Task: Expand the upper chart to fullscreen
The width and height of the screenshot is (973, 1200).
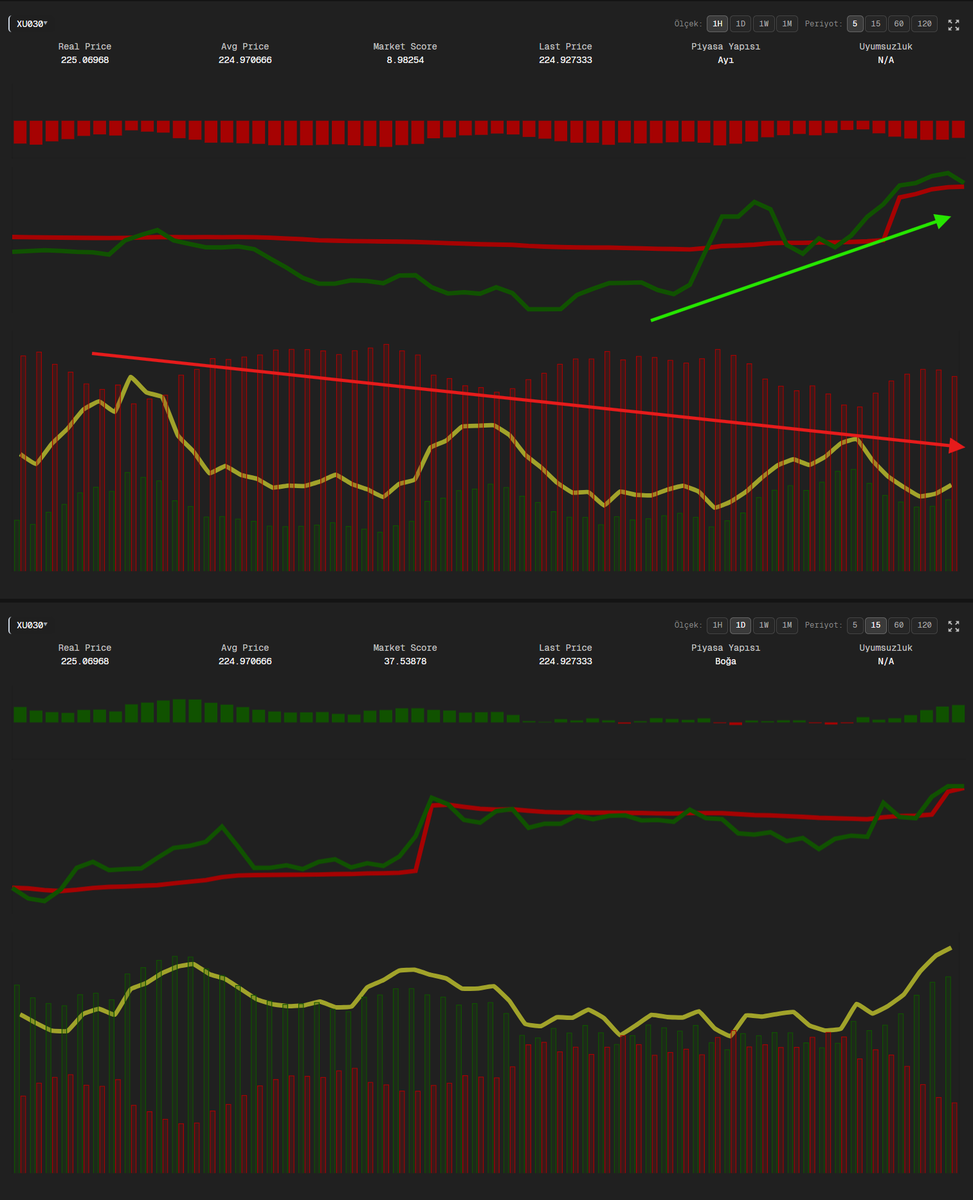Action: pyautogui.click(x=954, y=23)
